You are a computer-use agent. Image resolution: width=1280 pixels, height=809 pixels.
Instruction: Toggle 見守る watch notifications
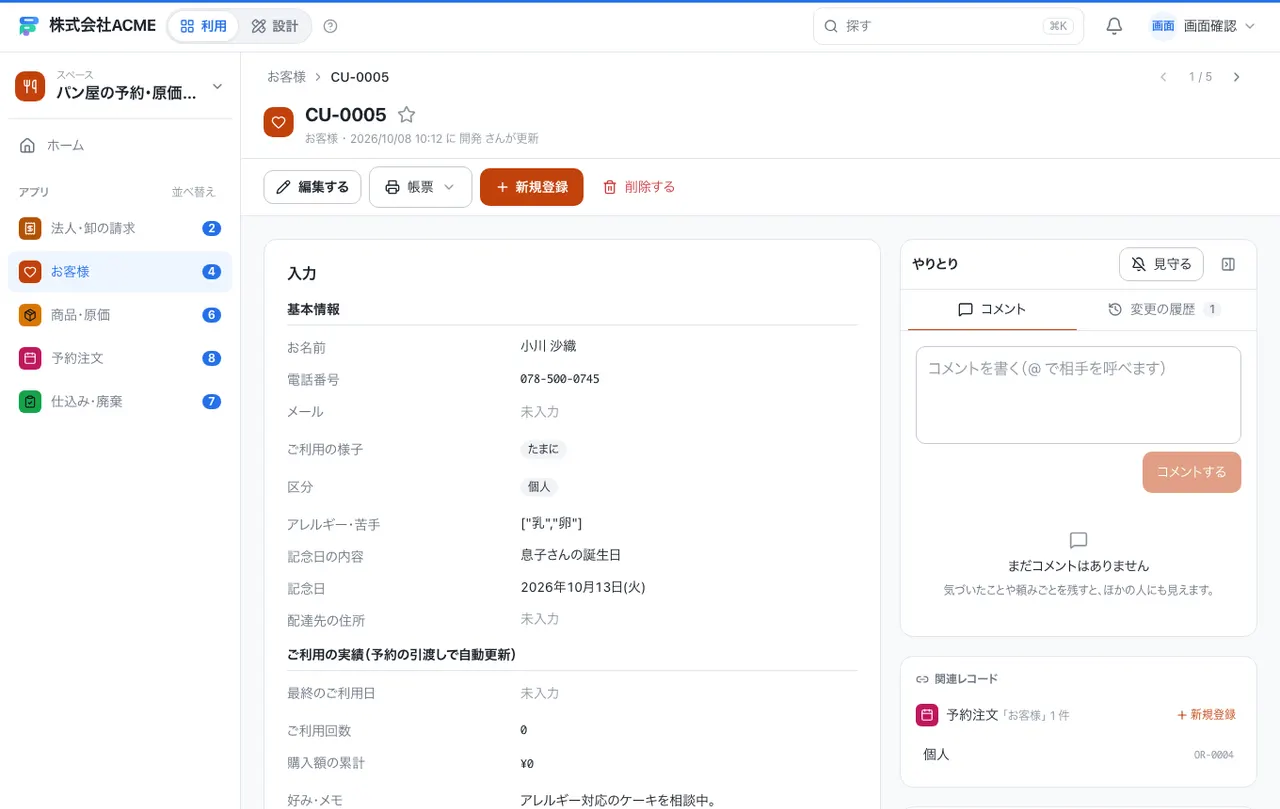(x=1161, y=264)
